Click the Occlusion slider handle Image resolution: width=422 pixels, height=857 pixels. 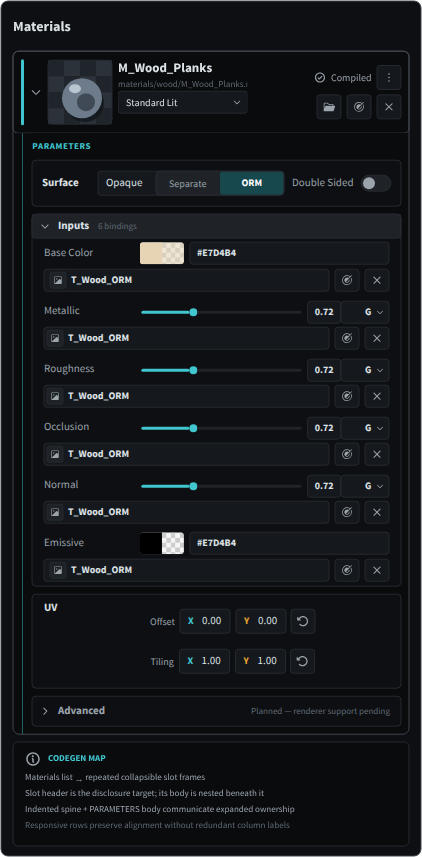pos(193,428)
